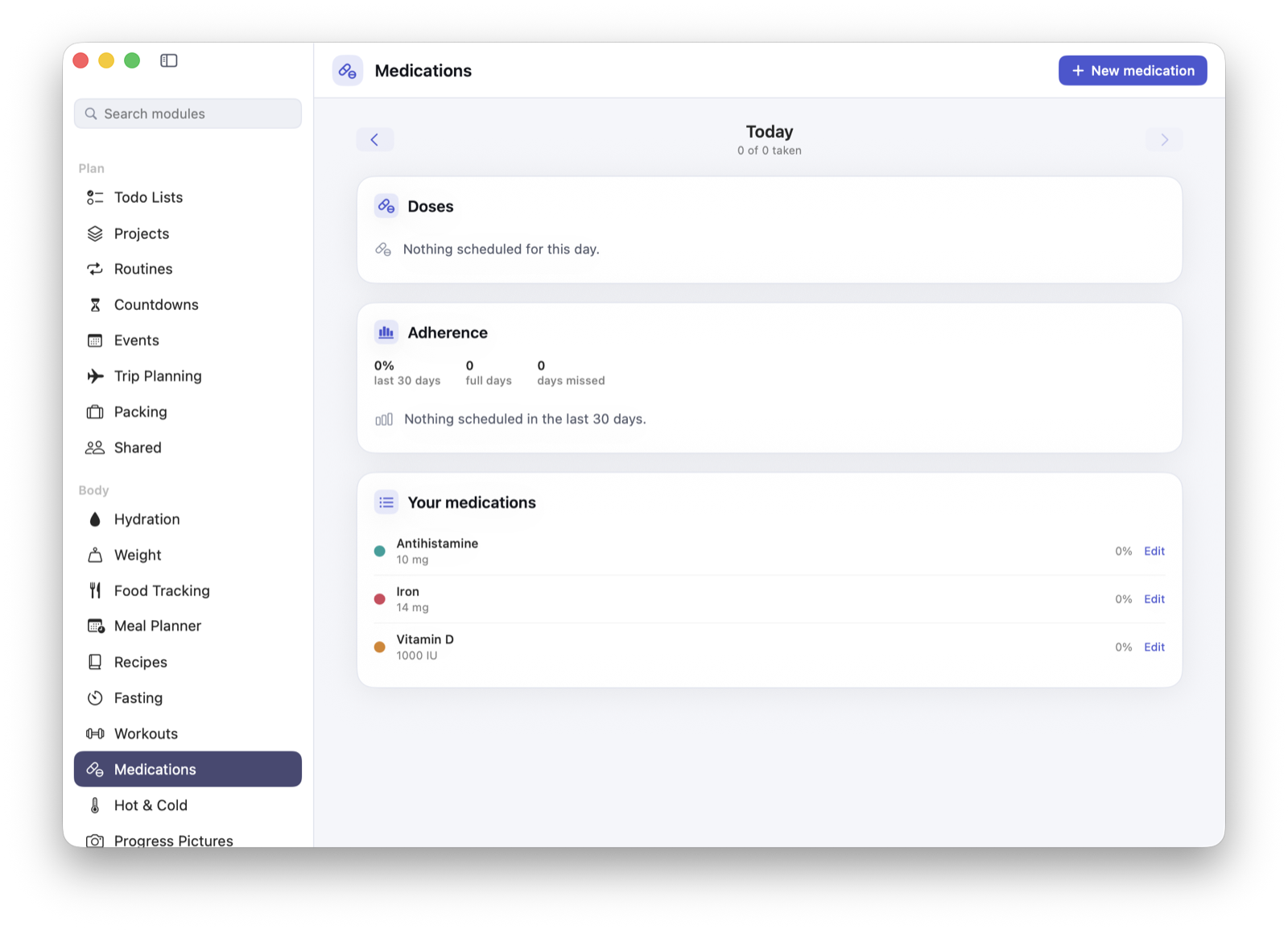Click the Body section heading
1288x930 pixels.
point(93,490)
